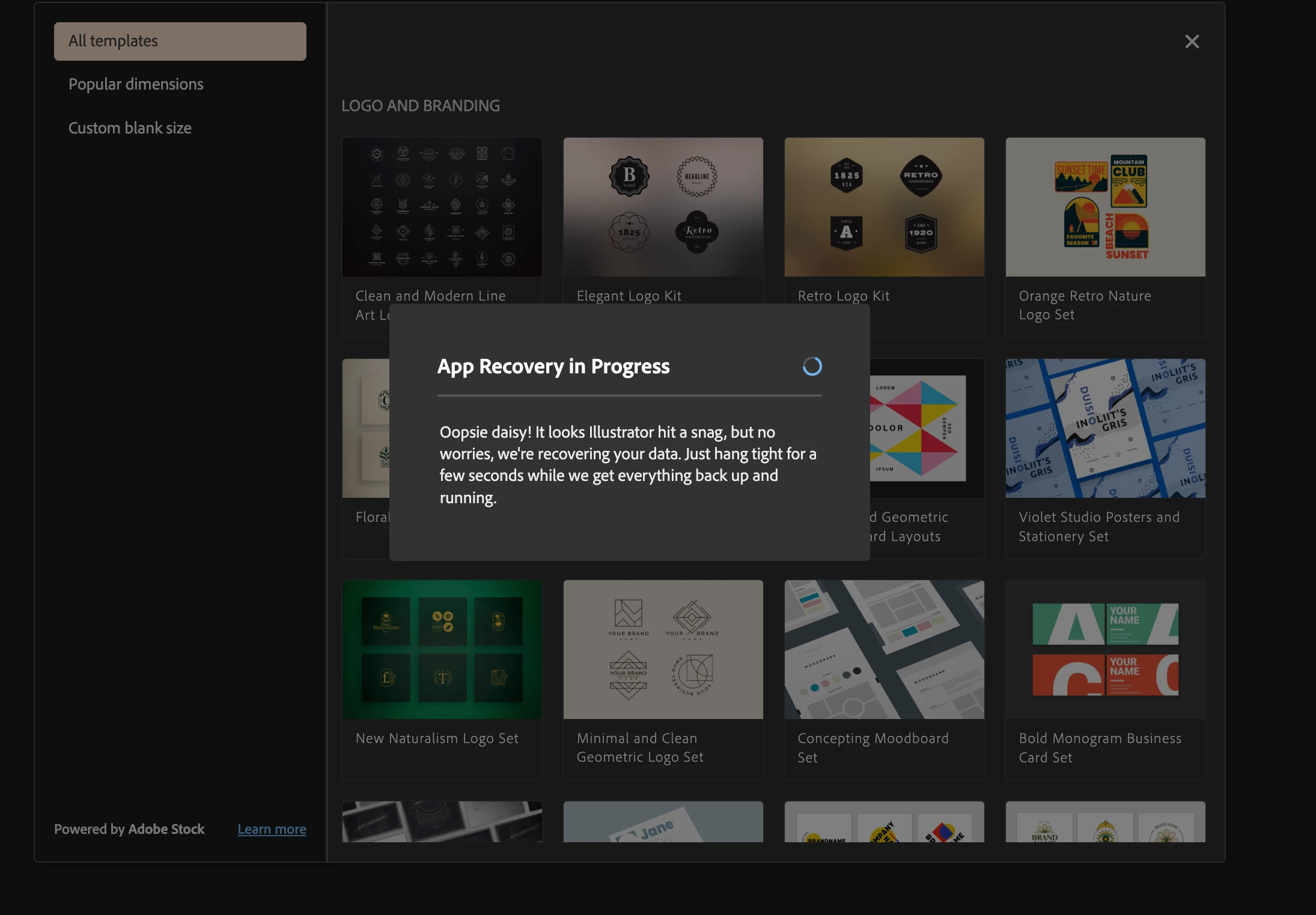
Task: Open Violet Studio Posters and Stationery thumbnail
Action: coord(1105,428)
